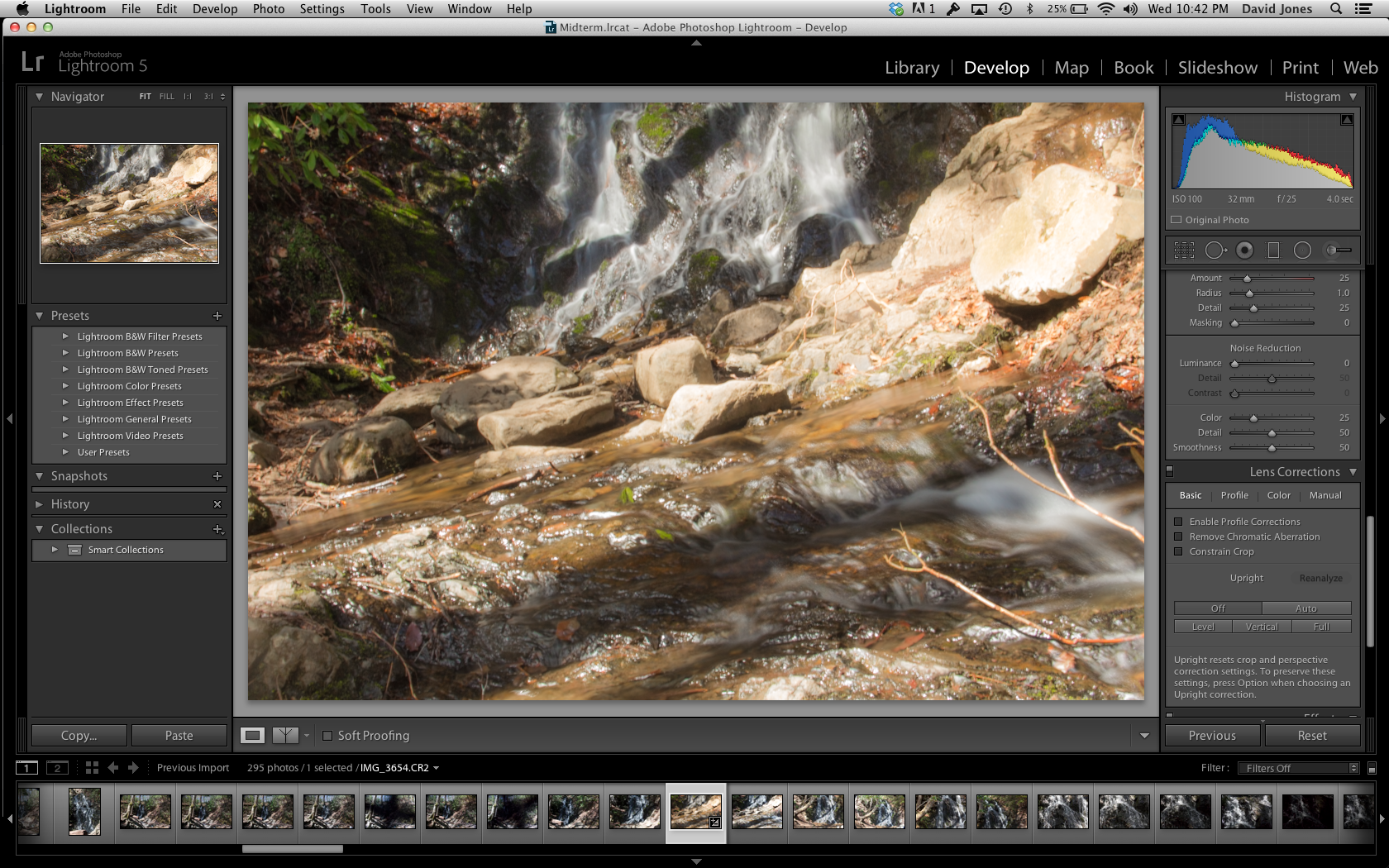Tick Remove Chromatic Aberration option
The image size is (1389, 868).
(x=1178, y=537)
